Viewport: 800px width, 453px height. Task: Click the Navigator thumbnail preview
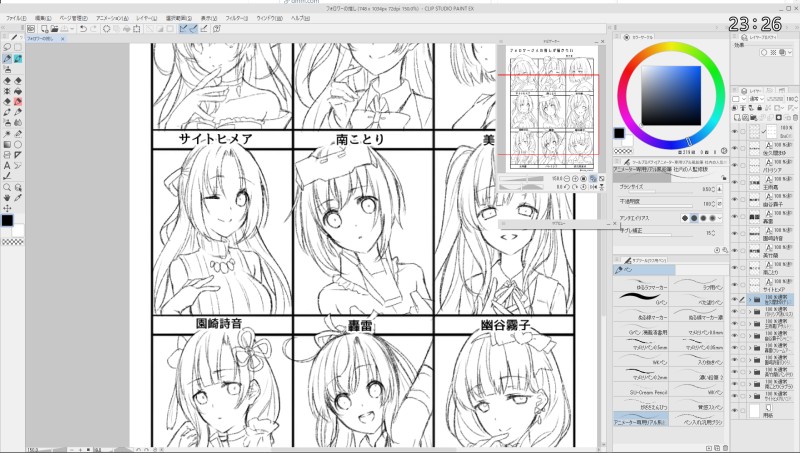click(553, 108)
